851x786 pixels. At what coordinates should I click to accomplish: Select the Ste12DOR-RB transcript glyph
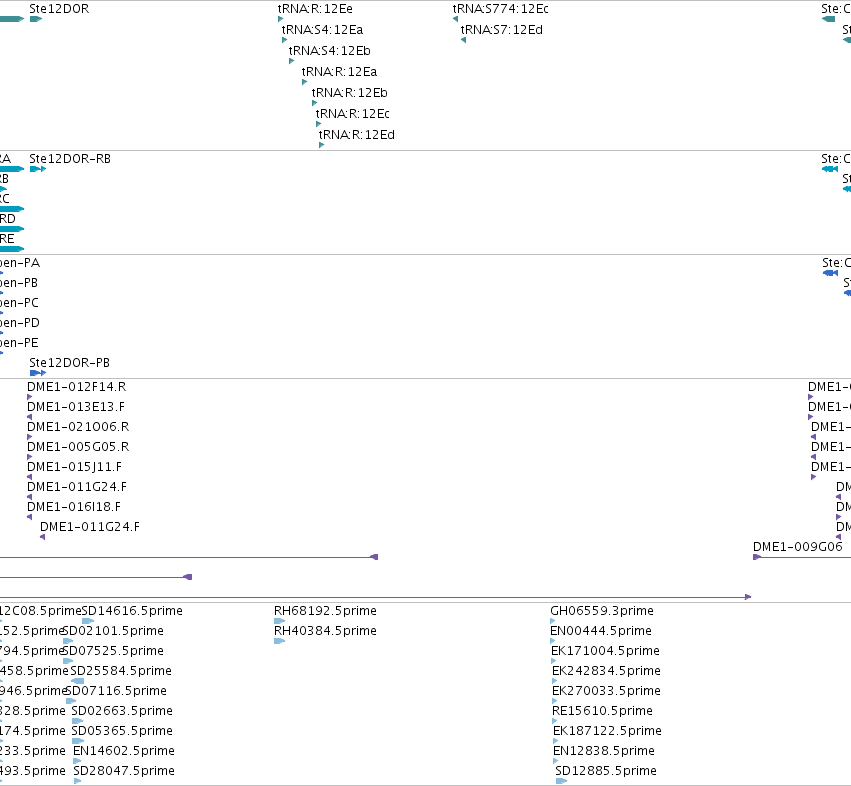tap(38, 169)
